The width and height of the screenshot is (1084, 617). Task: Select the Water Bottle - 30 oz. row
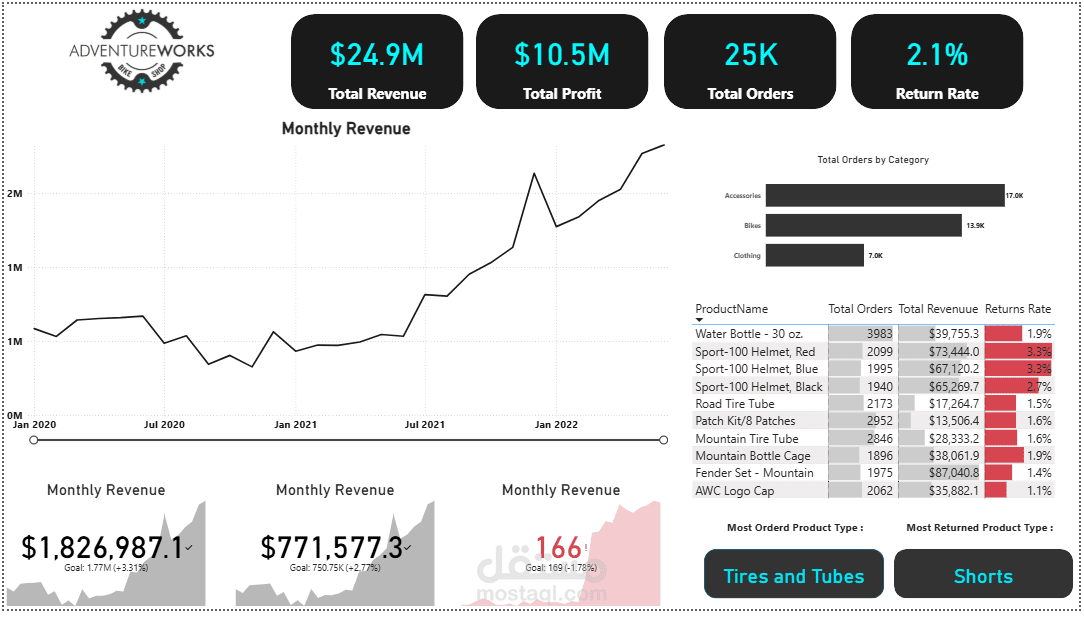tap(873, 334)
